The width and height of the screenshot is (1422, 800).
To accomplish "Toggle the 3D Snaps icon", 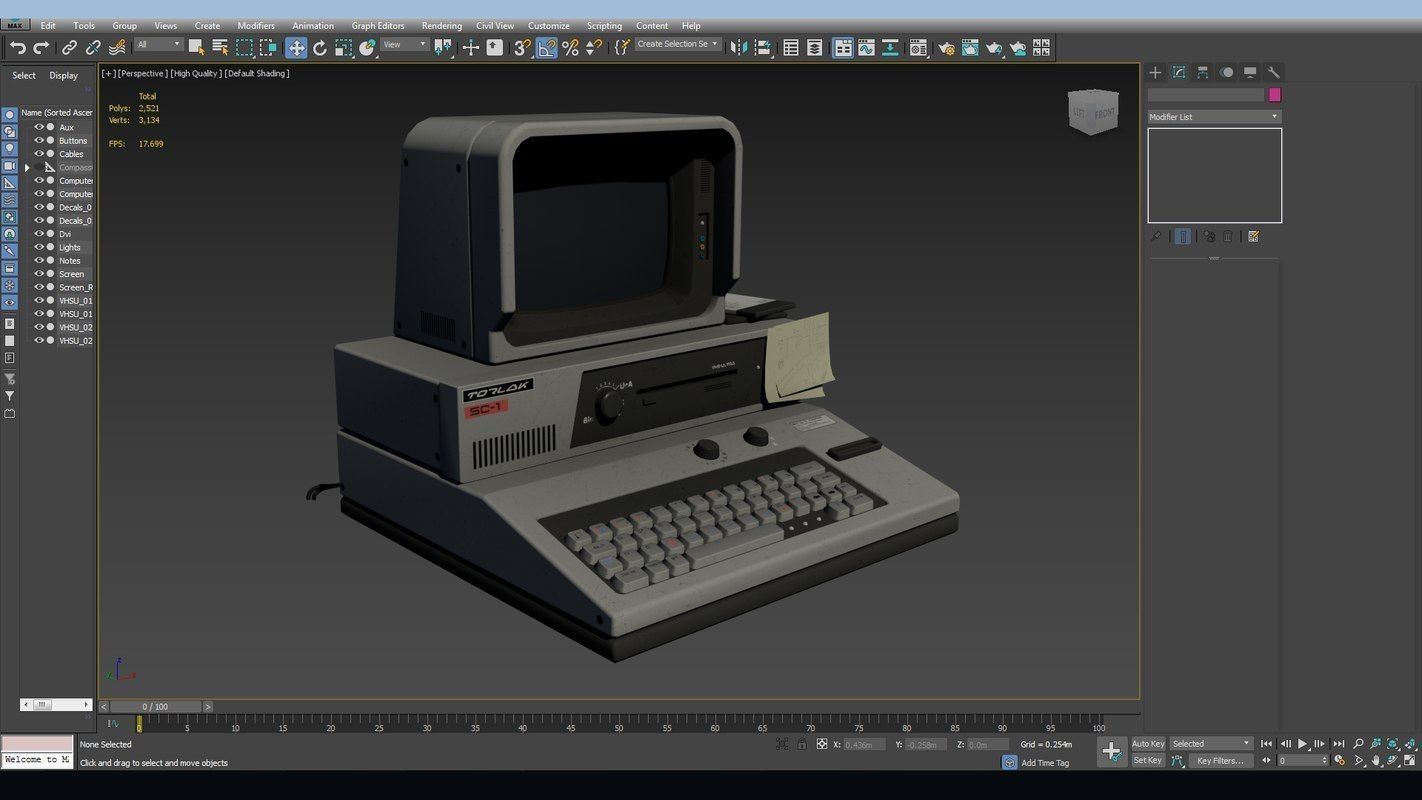I will coord(522,47).
